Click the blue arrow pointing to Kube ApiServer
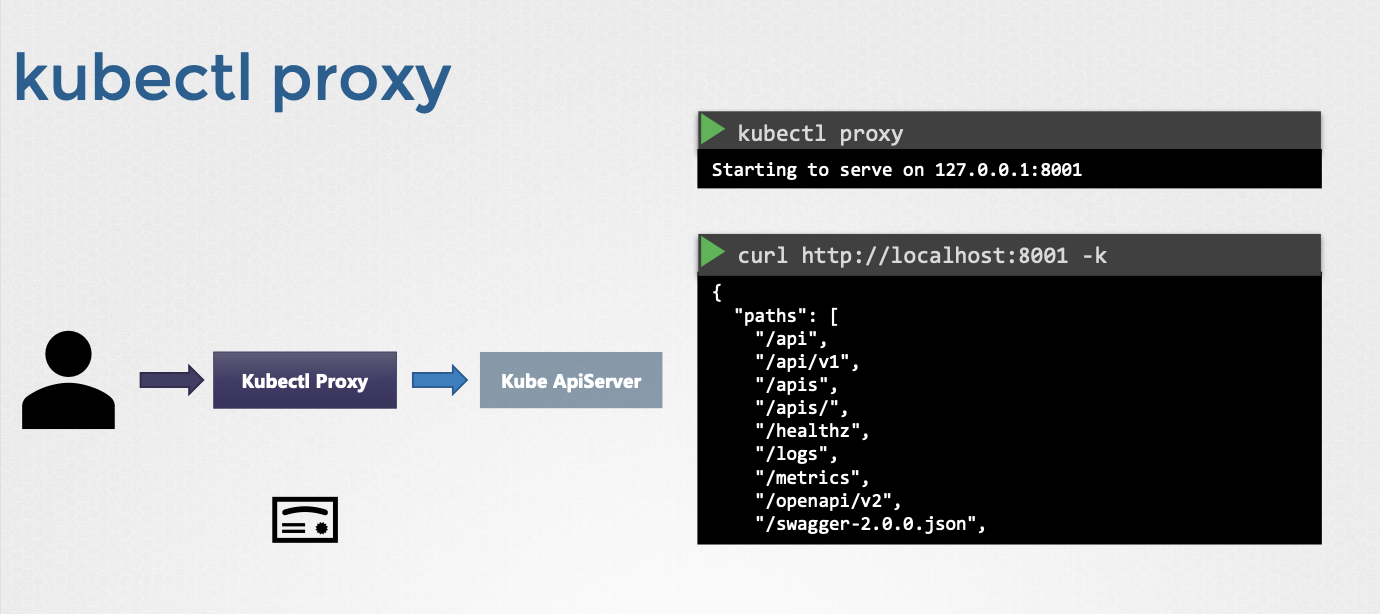The width and height of the screenshot is (1380, 614). [x=440, y=380]
